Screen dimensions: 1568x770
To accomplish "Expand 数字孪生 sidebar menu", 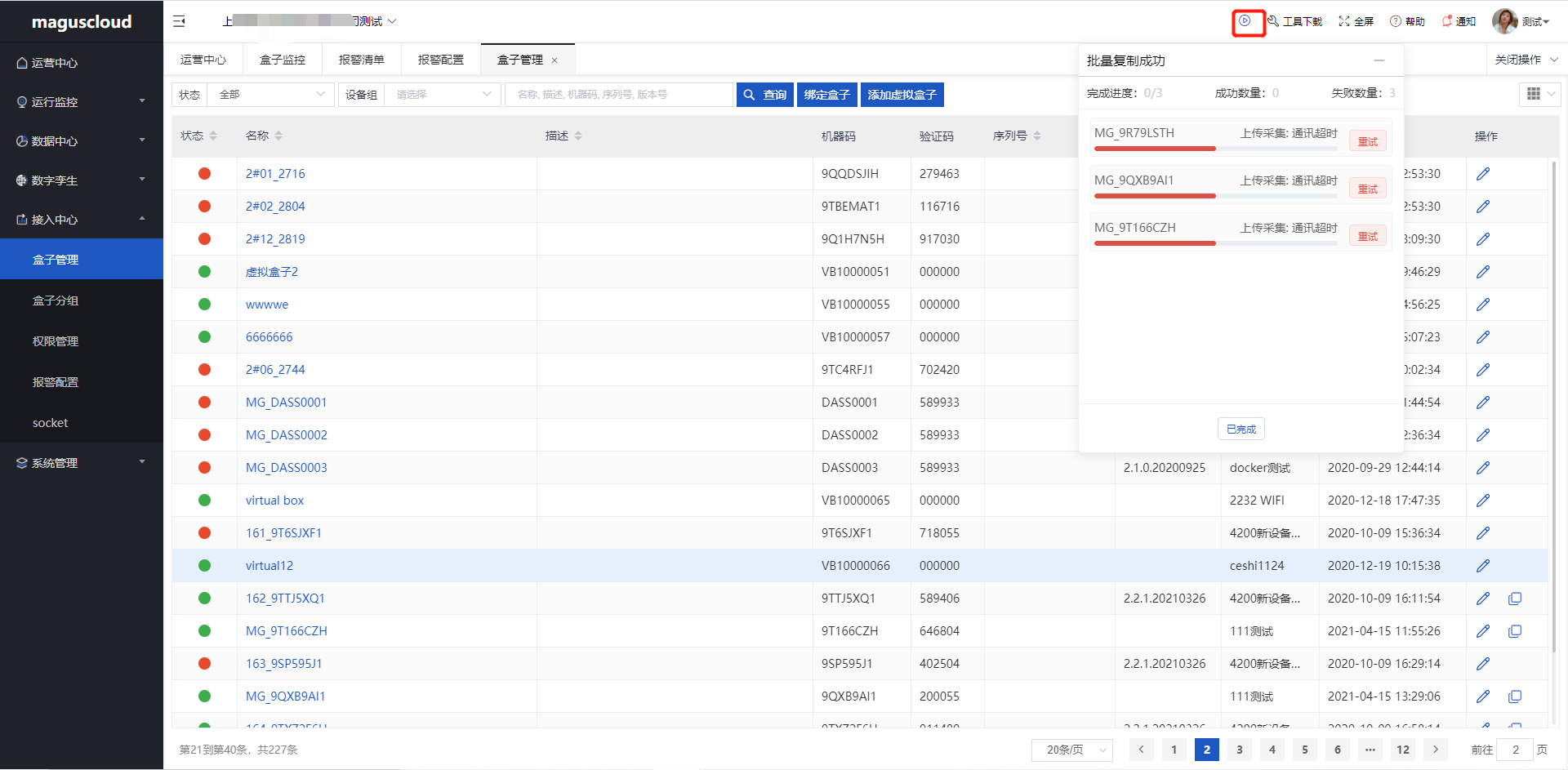I will click(82, 180).
